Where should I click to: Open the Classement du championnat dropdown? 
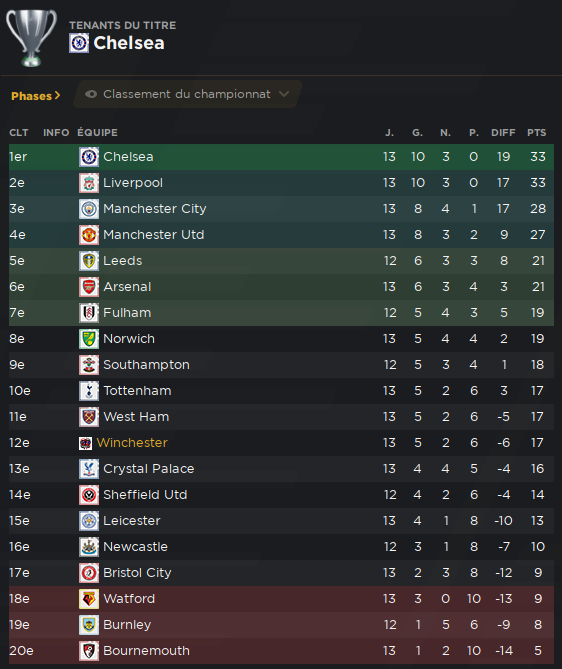coord(188,94)
